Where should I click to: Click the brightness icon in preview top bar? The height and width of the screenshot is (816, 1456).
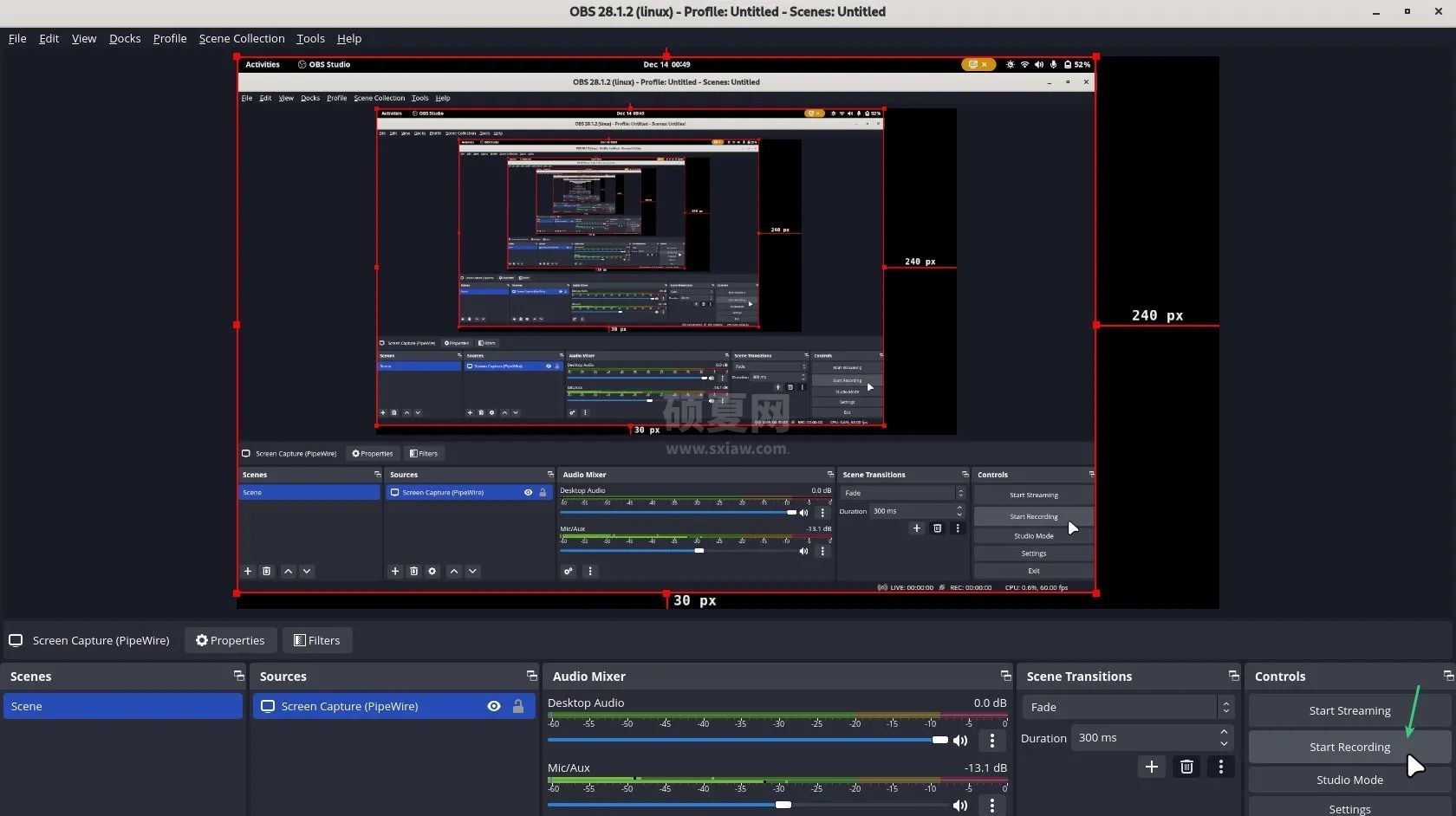click(1011, 64)
